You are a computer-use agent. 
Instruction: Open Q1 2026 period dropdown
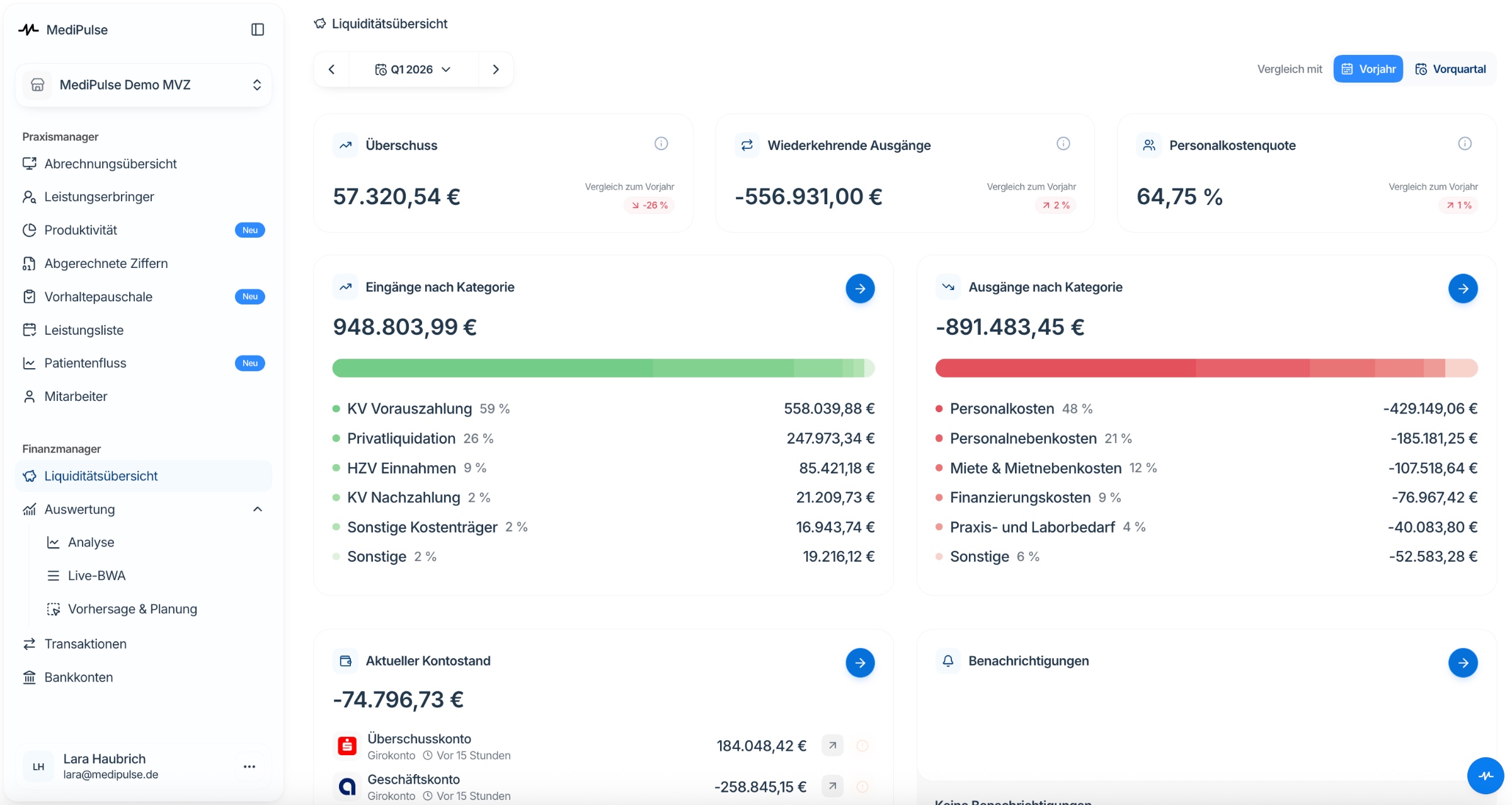click(x=413, y=69)
